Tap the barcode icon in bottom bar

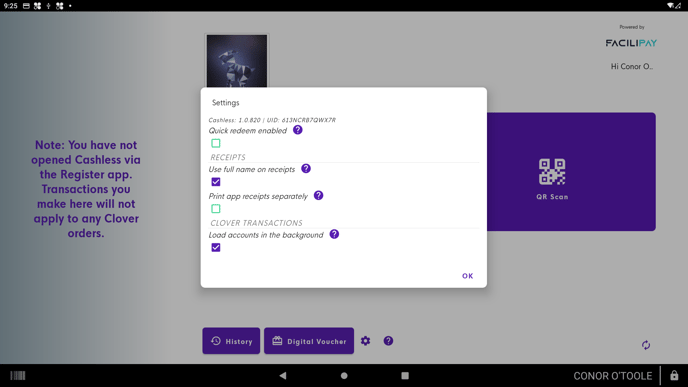18,376
